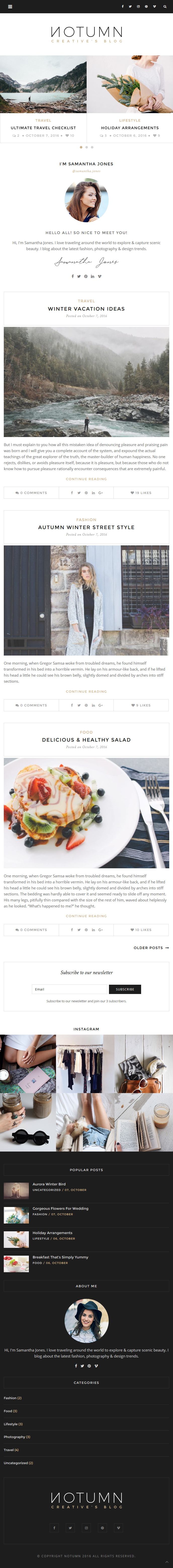Click the newsletter Email input field
The image size is (173, 1568).
70,989
